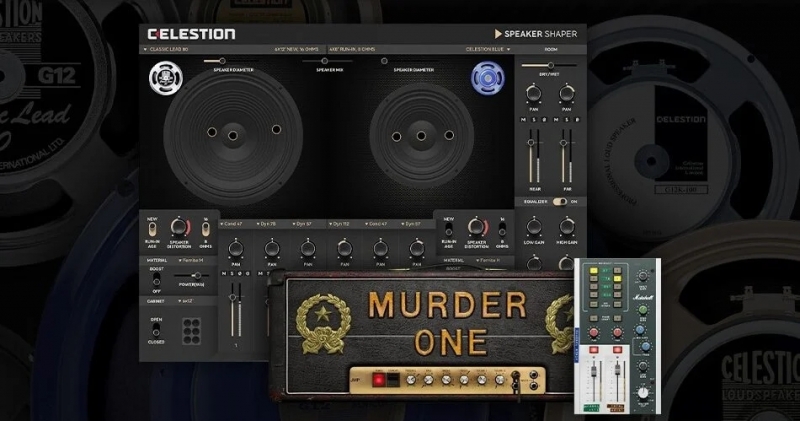Toggle right speaker New/Run-in age switch
This screenshot has height=421, width=800.
tap(449, 230)
